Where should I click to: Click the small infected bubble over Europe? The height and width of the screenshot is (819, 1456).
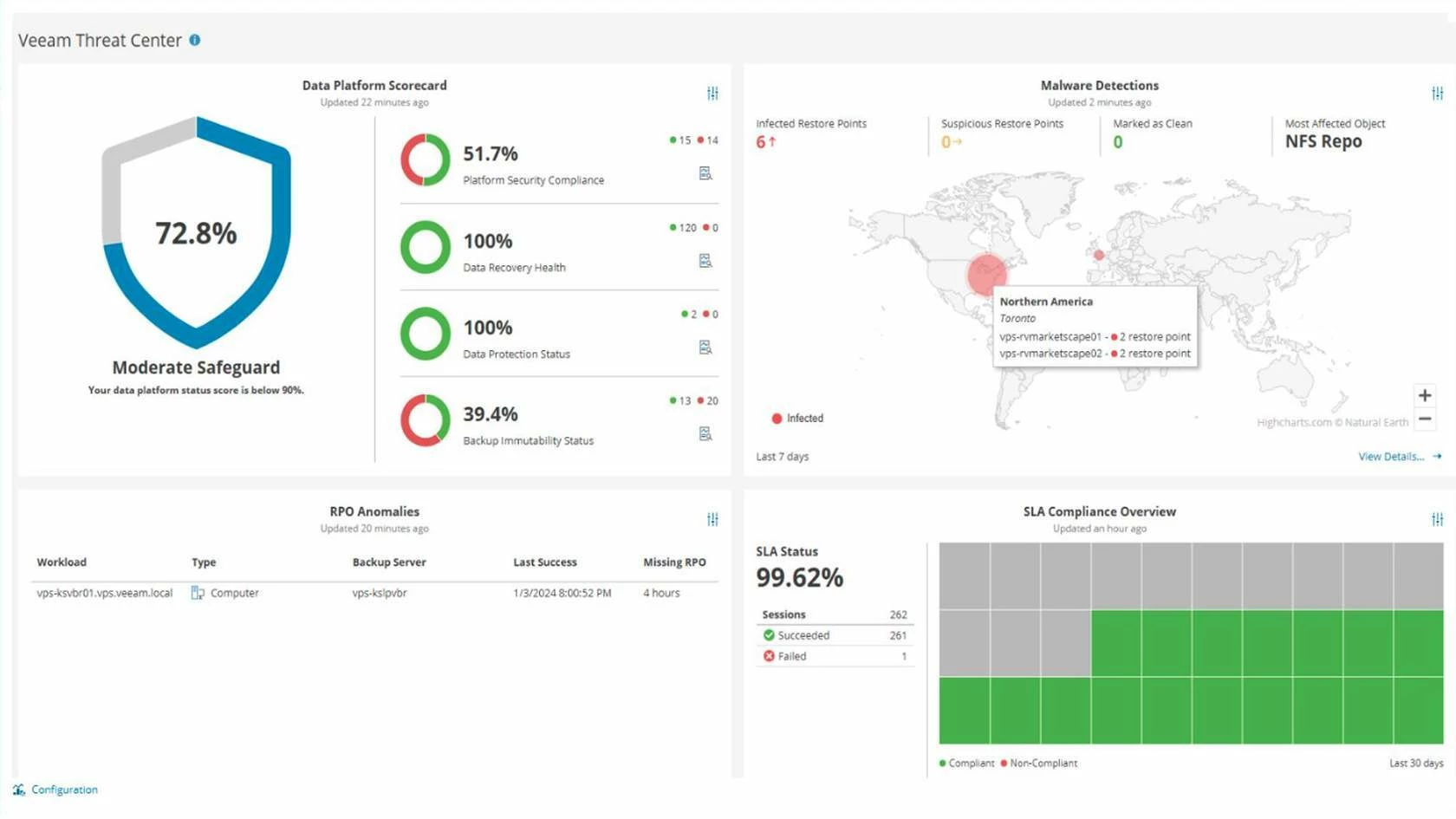1098,255
